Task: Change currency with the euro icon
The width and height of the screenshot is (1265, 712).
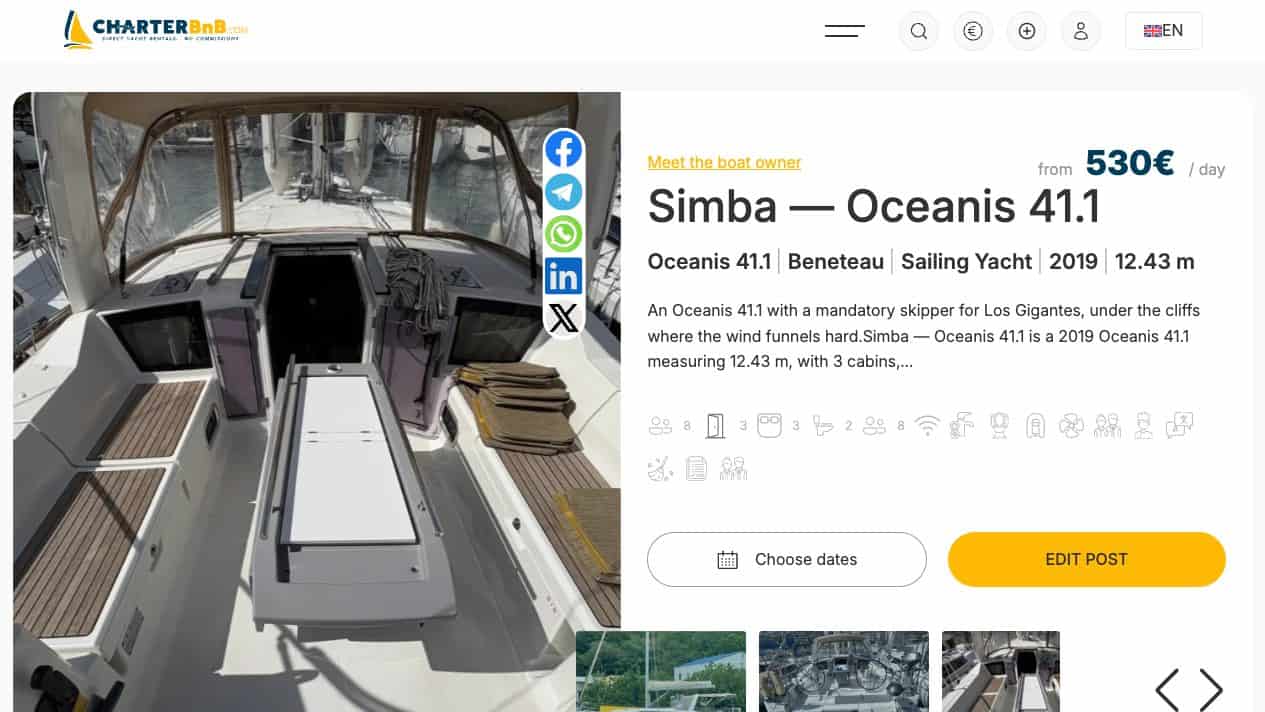Action: pos(973,31)
